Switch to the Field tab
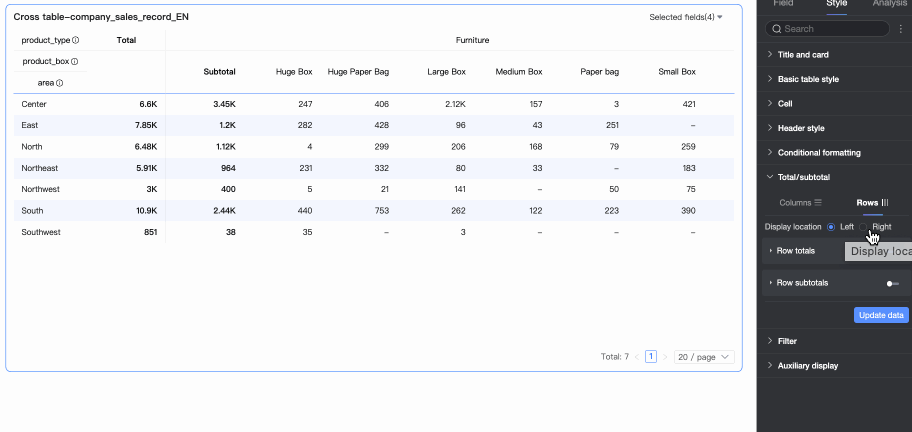This screenshot has height=432, width=912. coord(783,3)
